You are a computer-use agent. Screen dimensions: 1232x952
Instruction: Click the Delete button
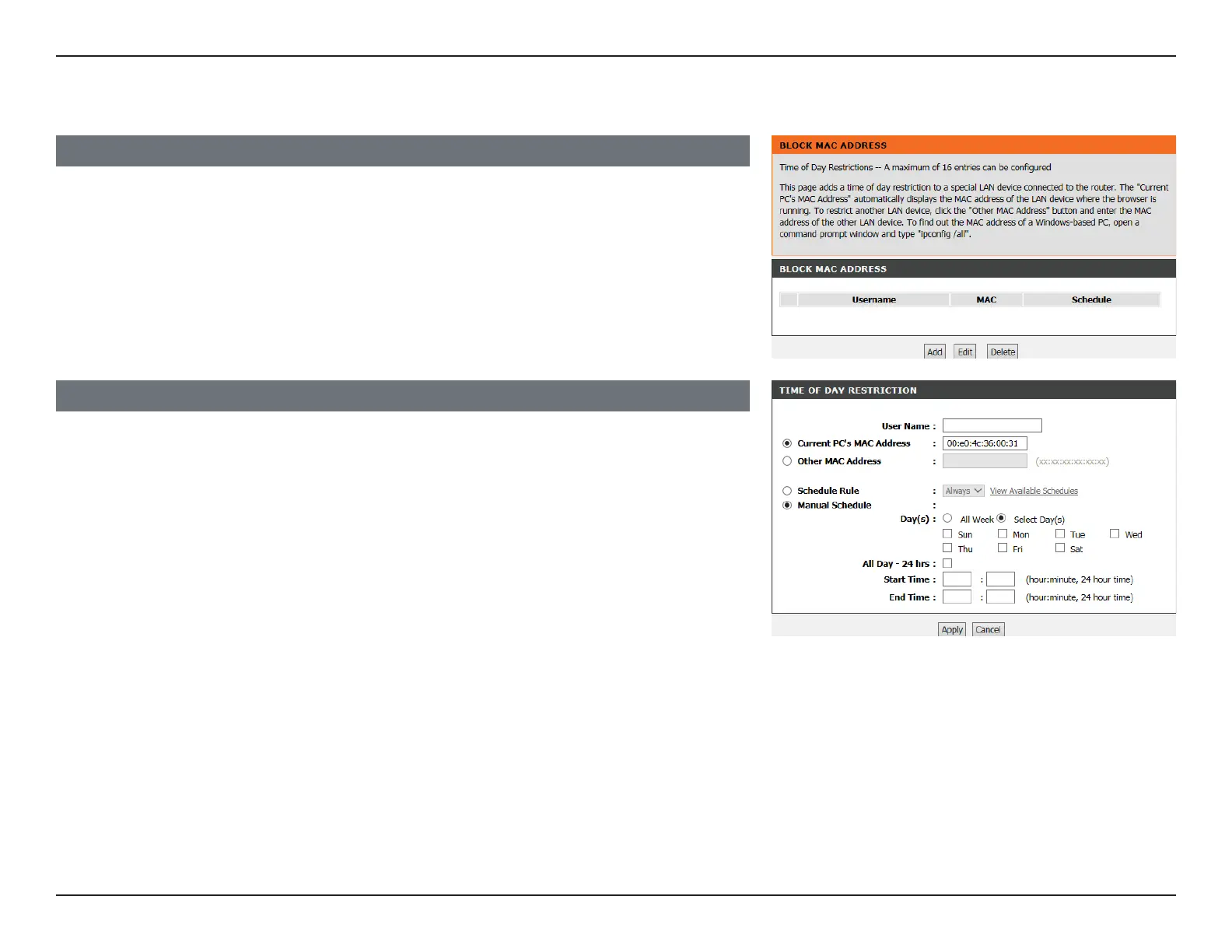point(1002,352)
